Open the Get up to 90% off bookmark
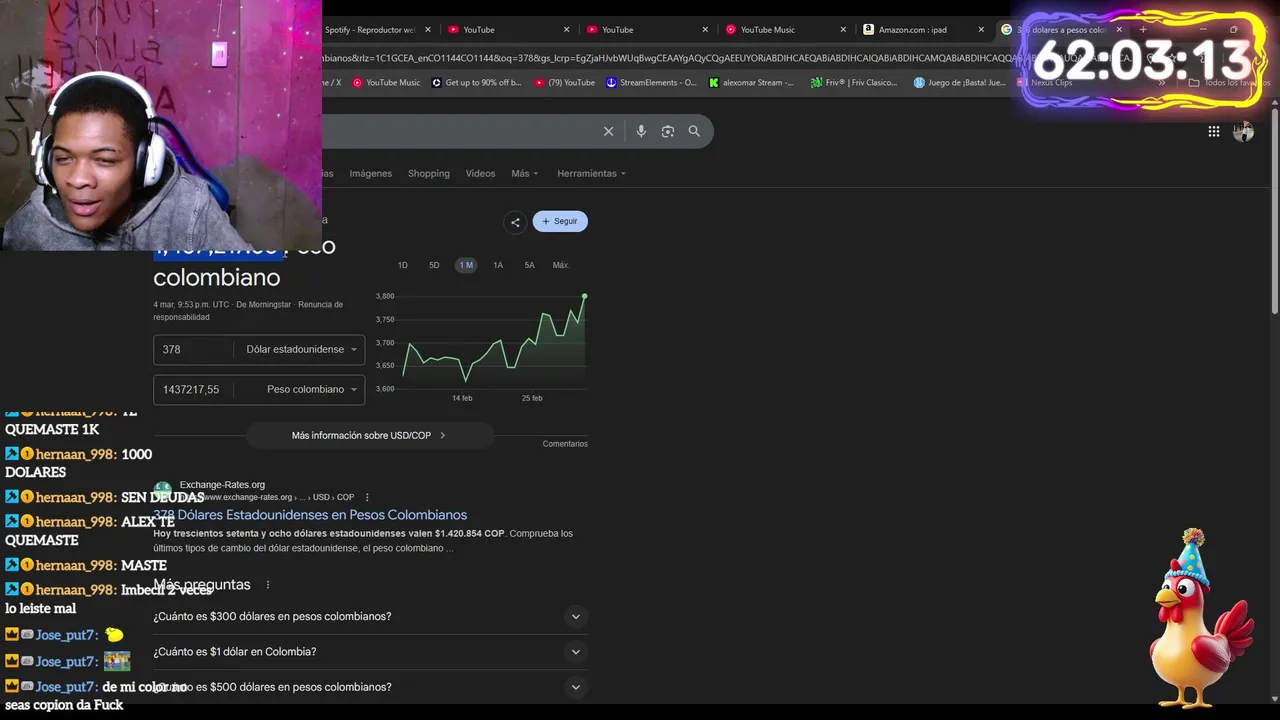The image size is (1280, 720). (477, 83)
